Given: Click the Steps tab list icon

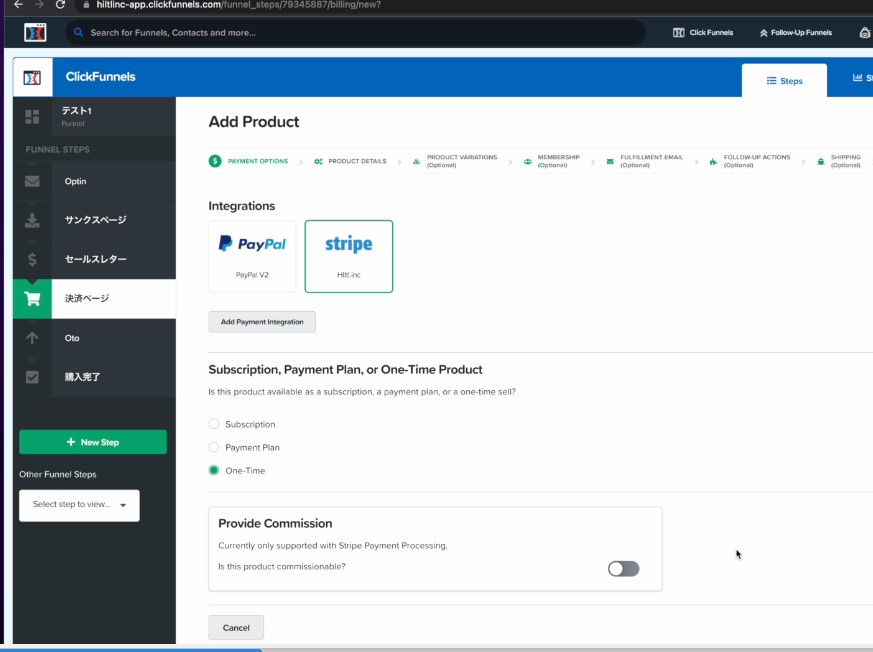Looking at the screenshot, I should 772,81.
